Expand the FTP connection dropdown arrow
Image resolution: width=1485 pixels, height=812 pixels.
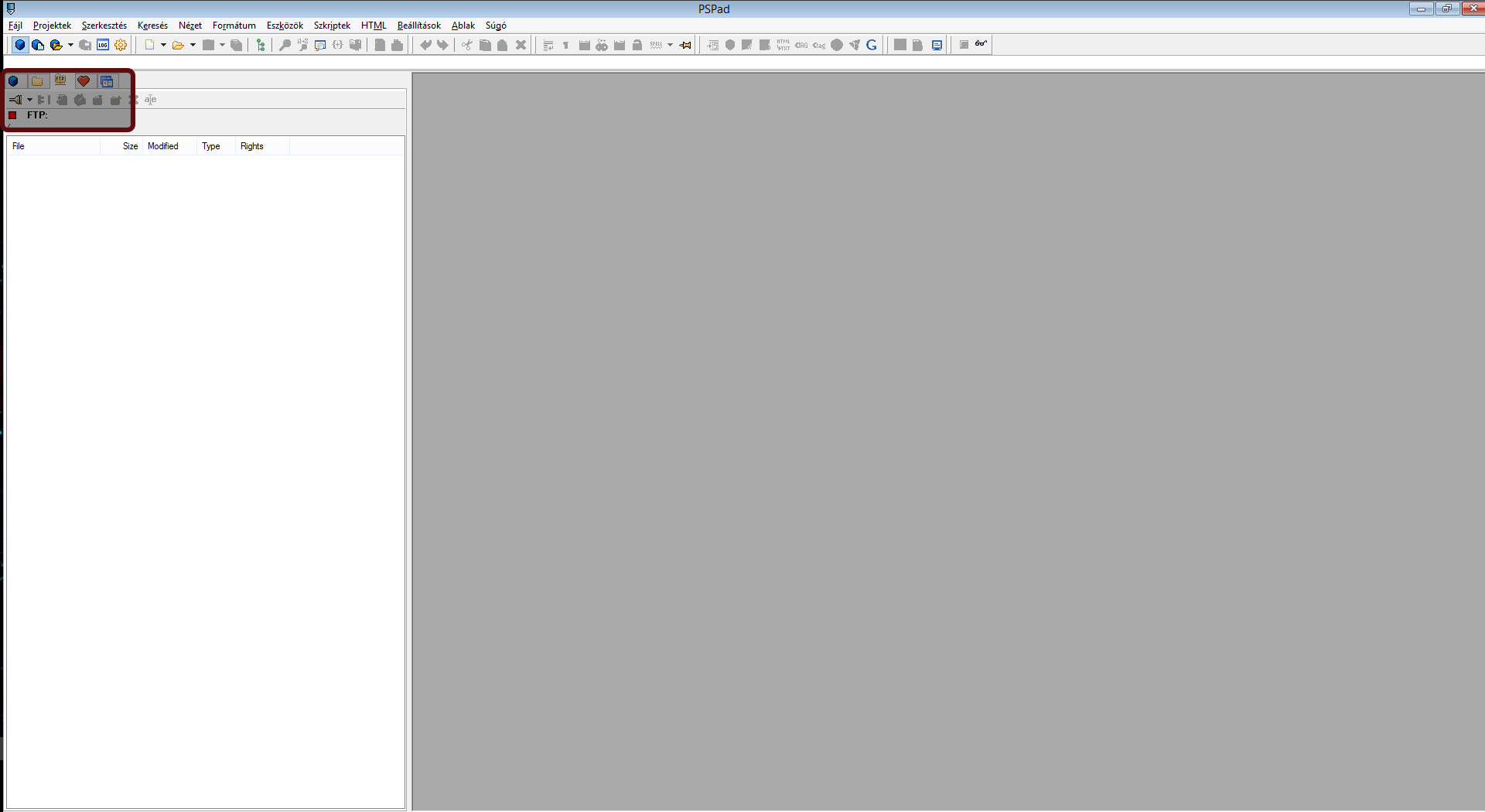point(29,100)
